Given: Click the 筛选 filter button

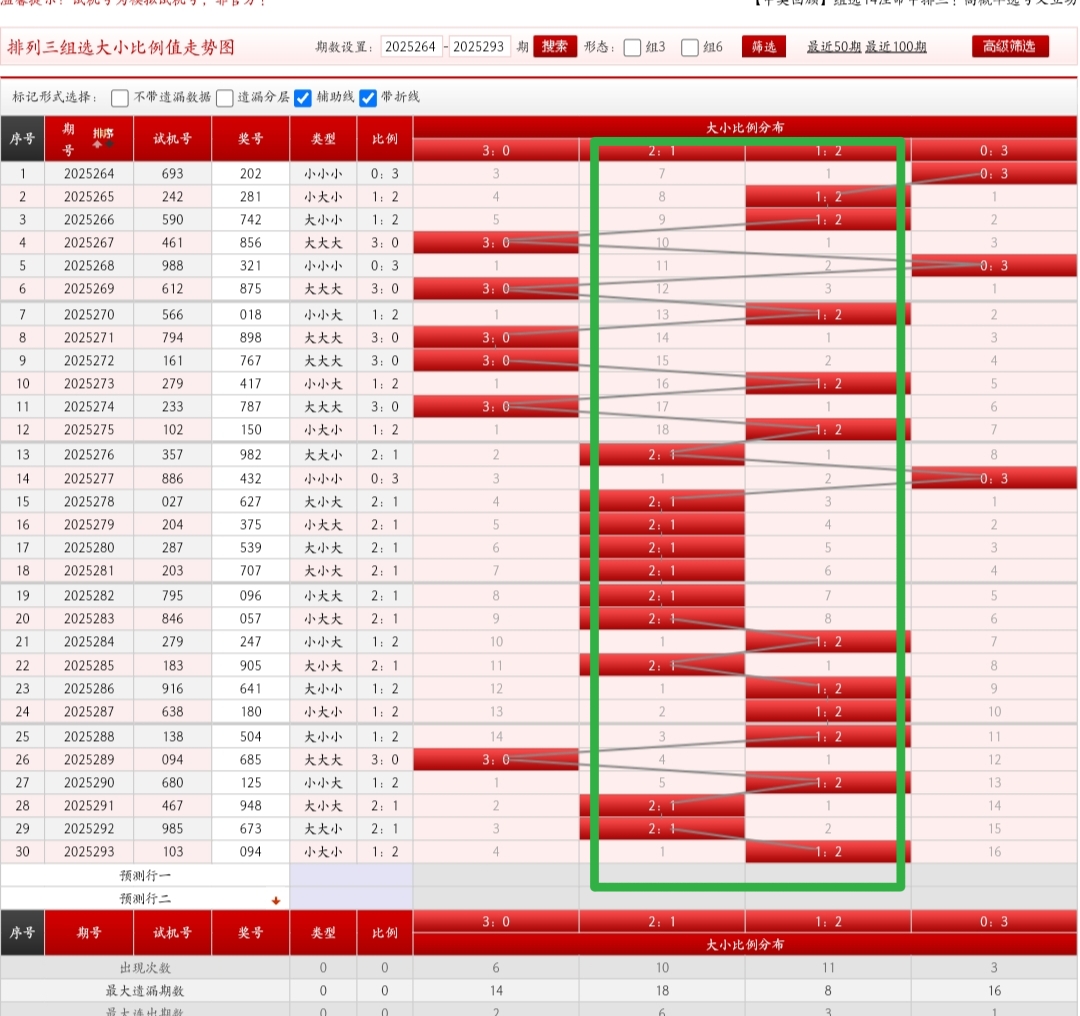Looking at the screenshot, I should point(763,47).
